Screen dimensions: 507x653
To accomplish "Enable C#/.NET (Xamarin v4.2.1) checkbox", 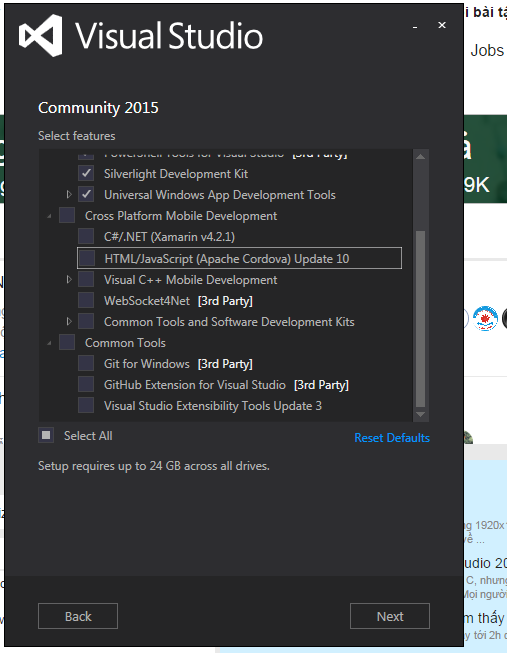I will pos(86,236).
